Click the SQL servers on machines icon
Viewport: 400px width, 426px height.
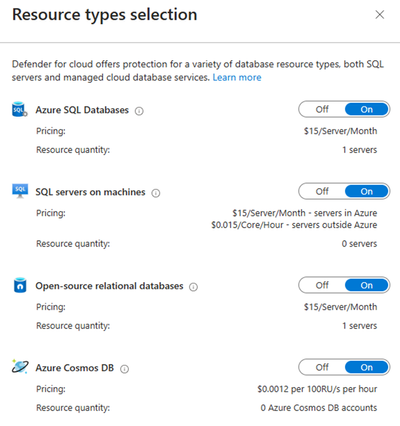[20, 191]
